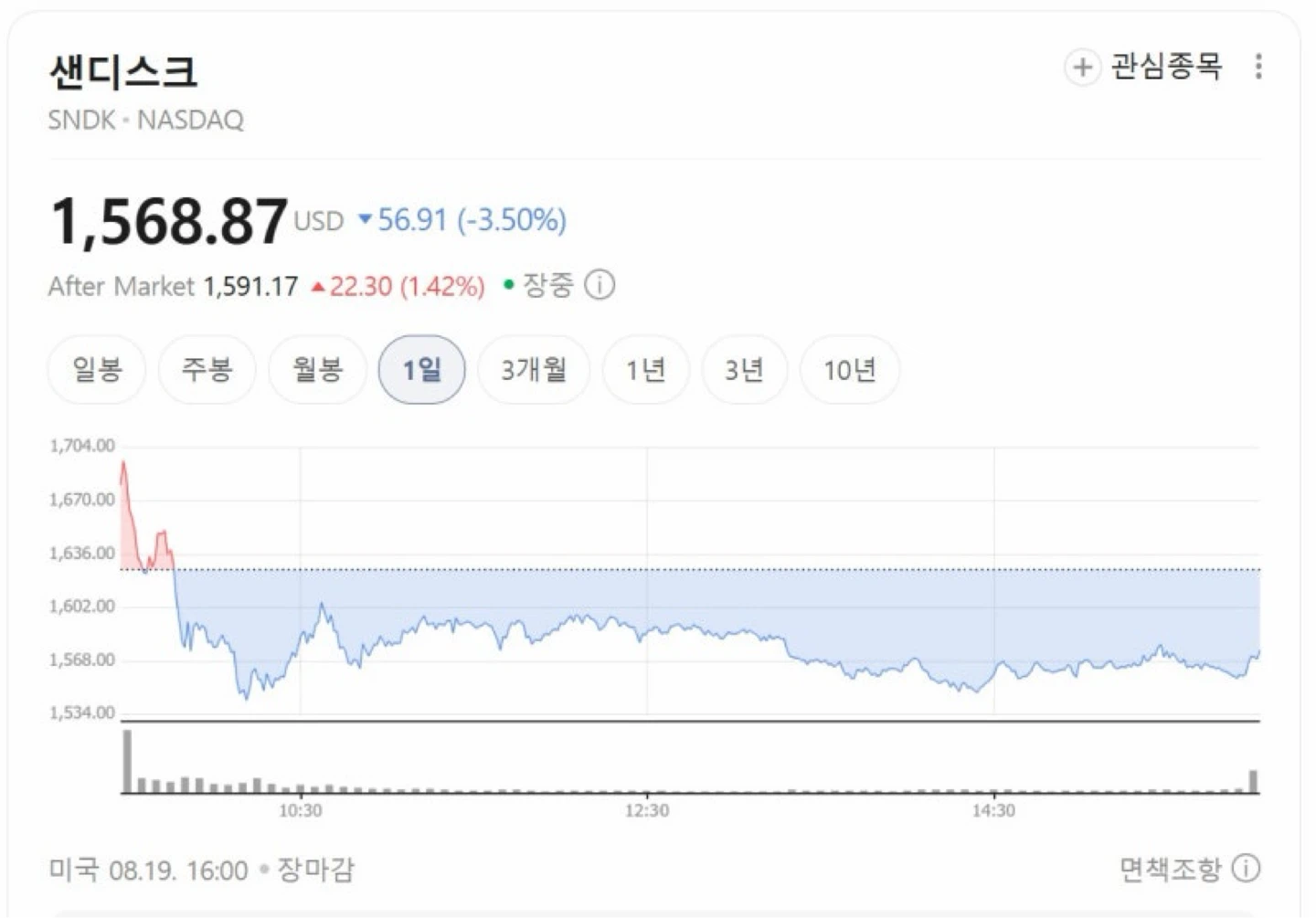
Task: Open the 면책조항 disclaimer link
Action: [x=1171, y=869]
